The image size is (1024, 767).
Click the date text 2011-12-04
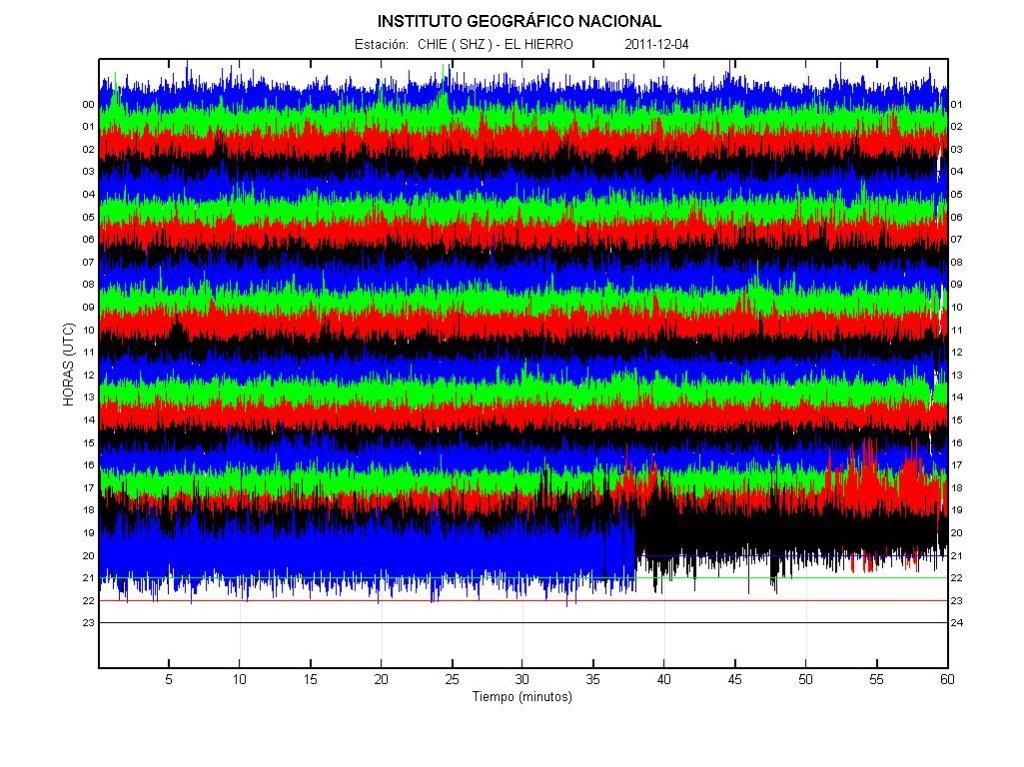click(x=656, y=45)
